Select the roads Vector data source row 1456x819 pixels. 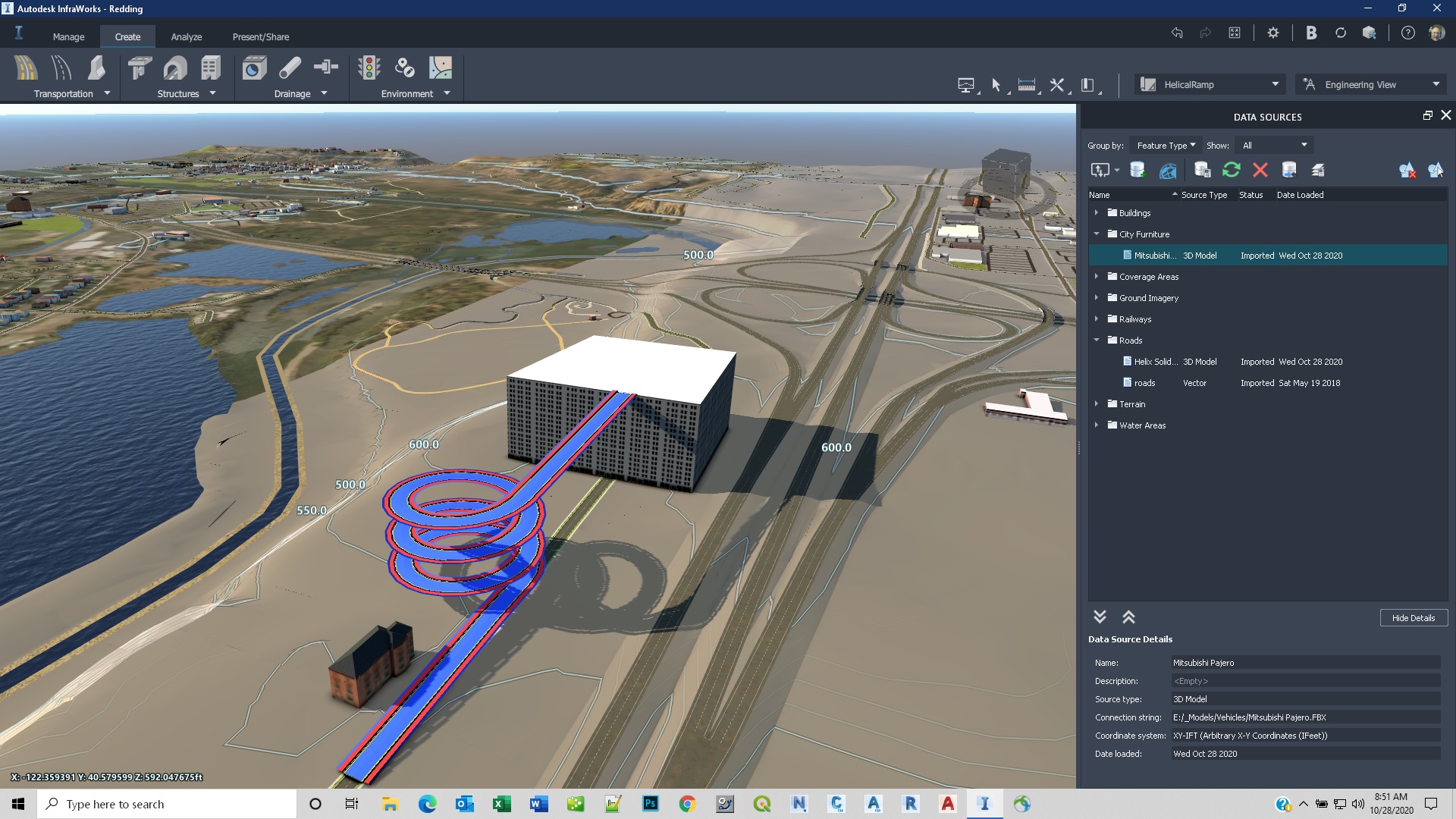click(1268, 383)
